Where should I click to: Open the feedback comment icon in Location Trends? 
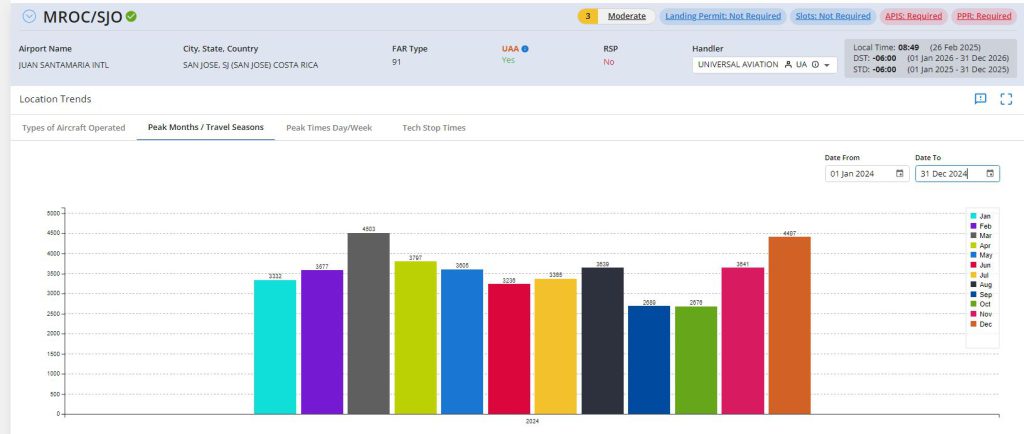pos(980,99)
